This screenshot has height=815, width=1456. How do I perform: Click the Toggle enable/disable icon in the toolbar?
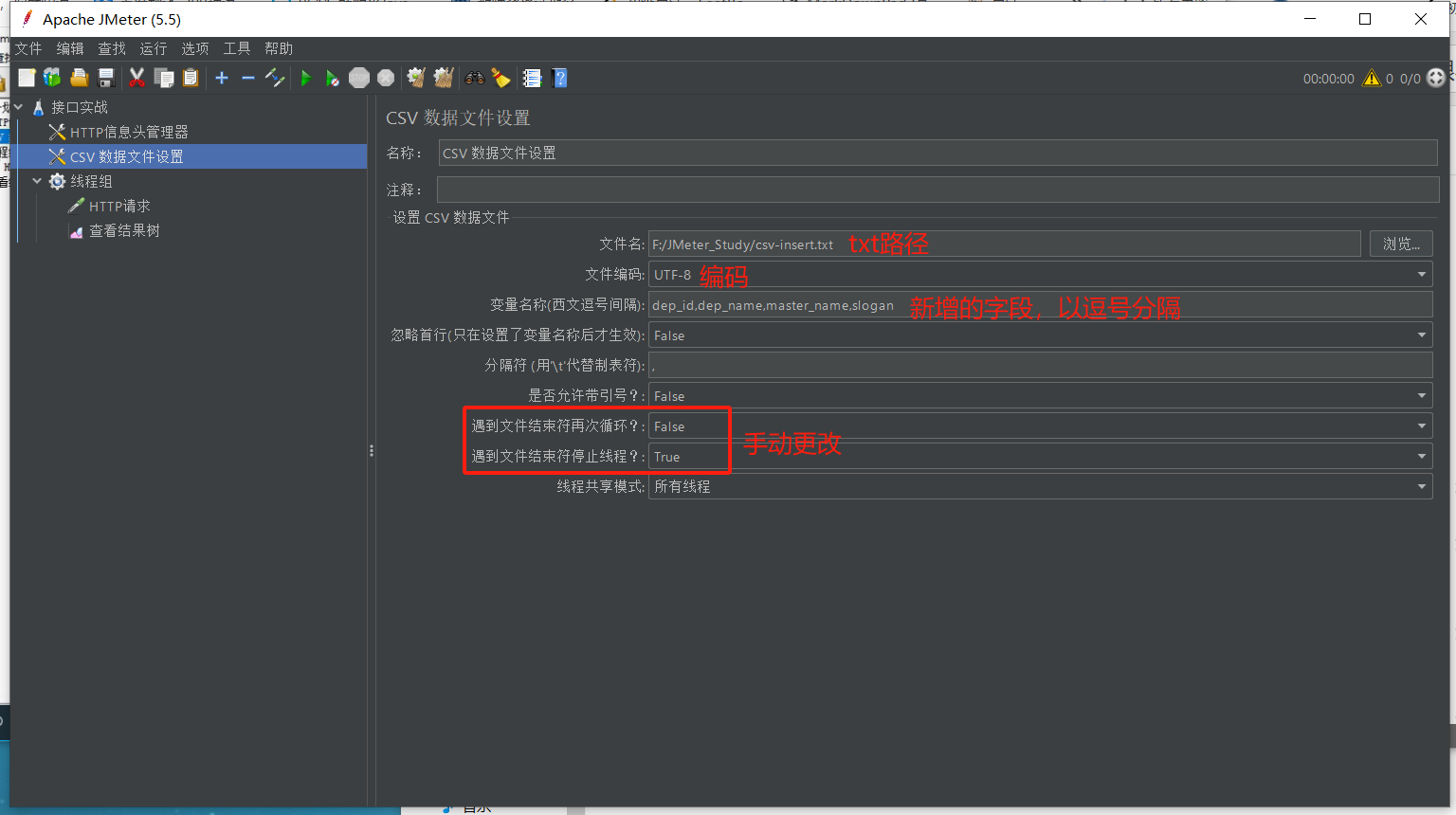[275, 78]
